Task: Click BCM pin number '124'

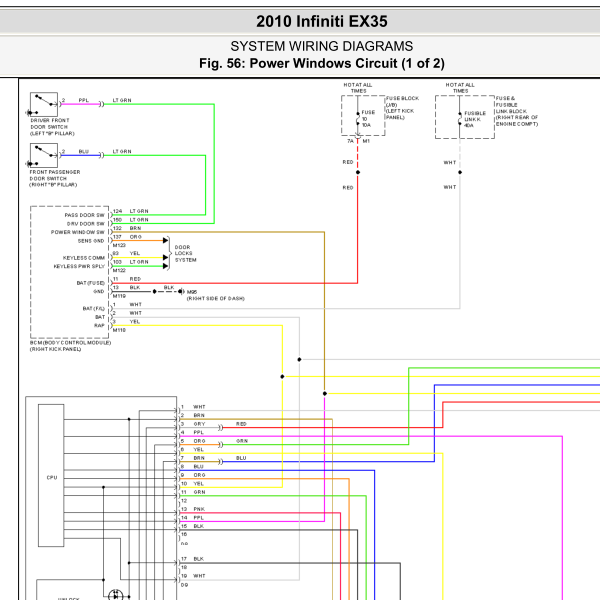Action: point(117,211)
